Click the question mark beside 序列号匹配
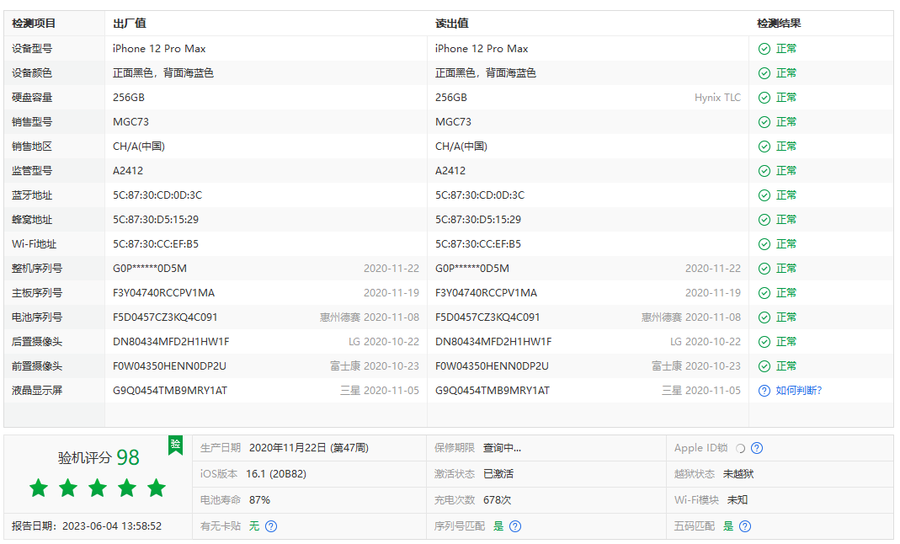 coord(515,526)
